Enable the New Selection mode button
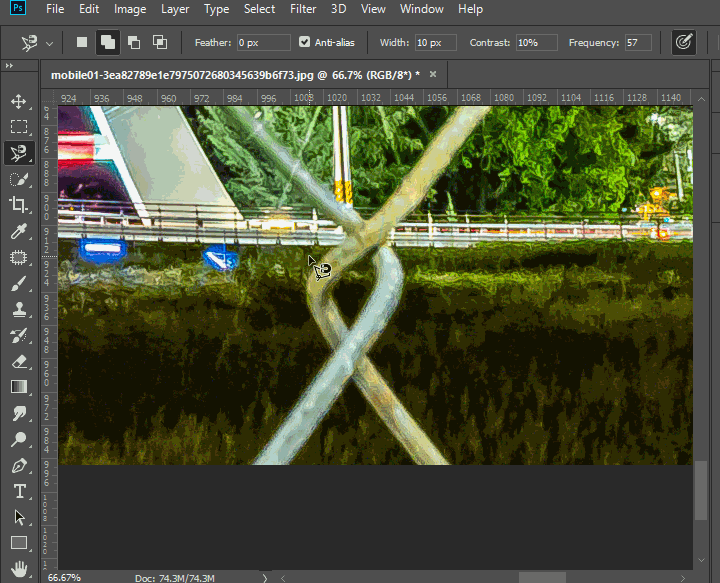Viewport: 720px width, 583px height. pos(83,43)
